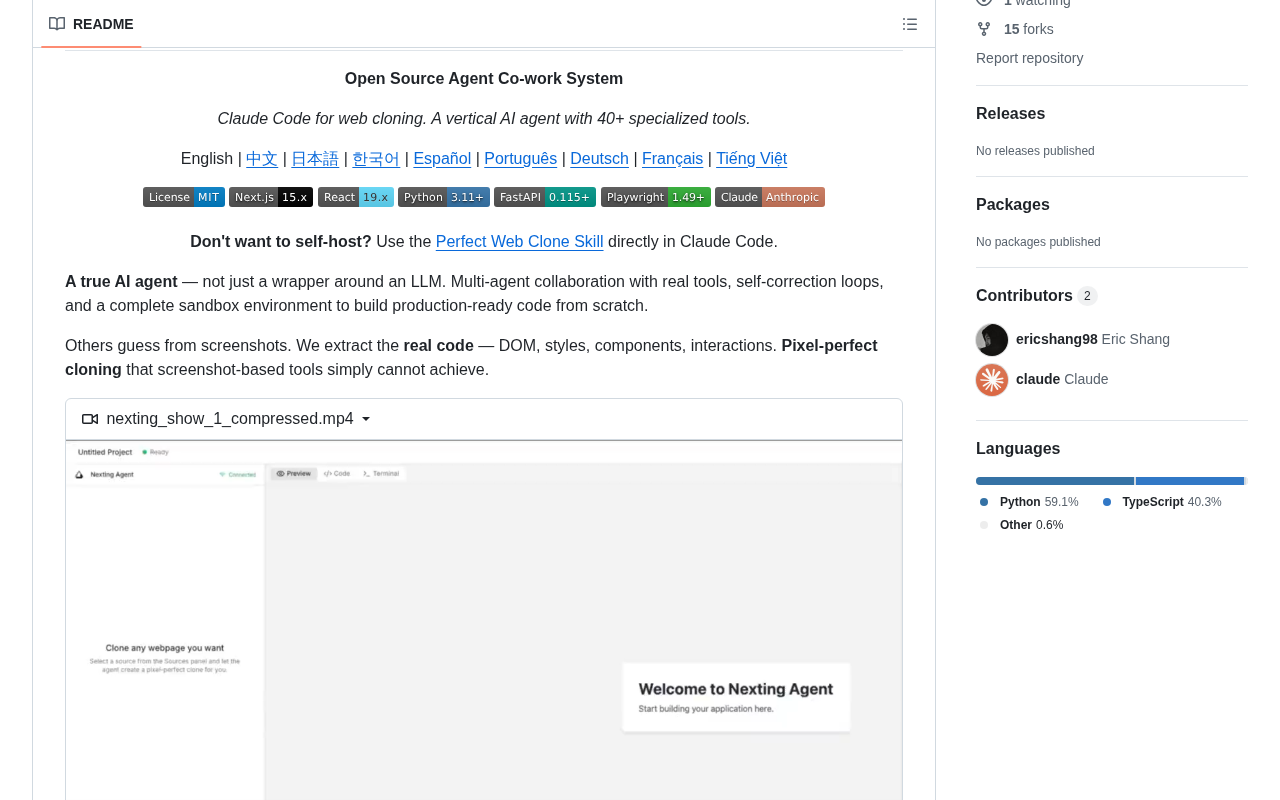This screenshot has height=800, width=1280.
Task: Click the Python segment of the language bar
Action: click(1055, 481)
